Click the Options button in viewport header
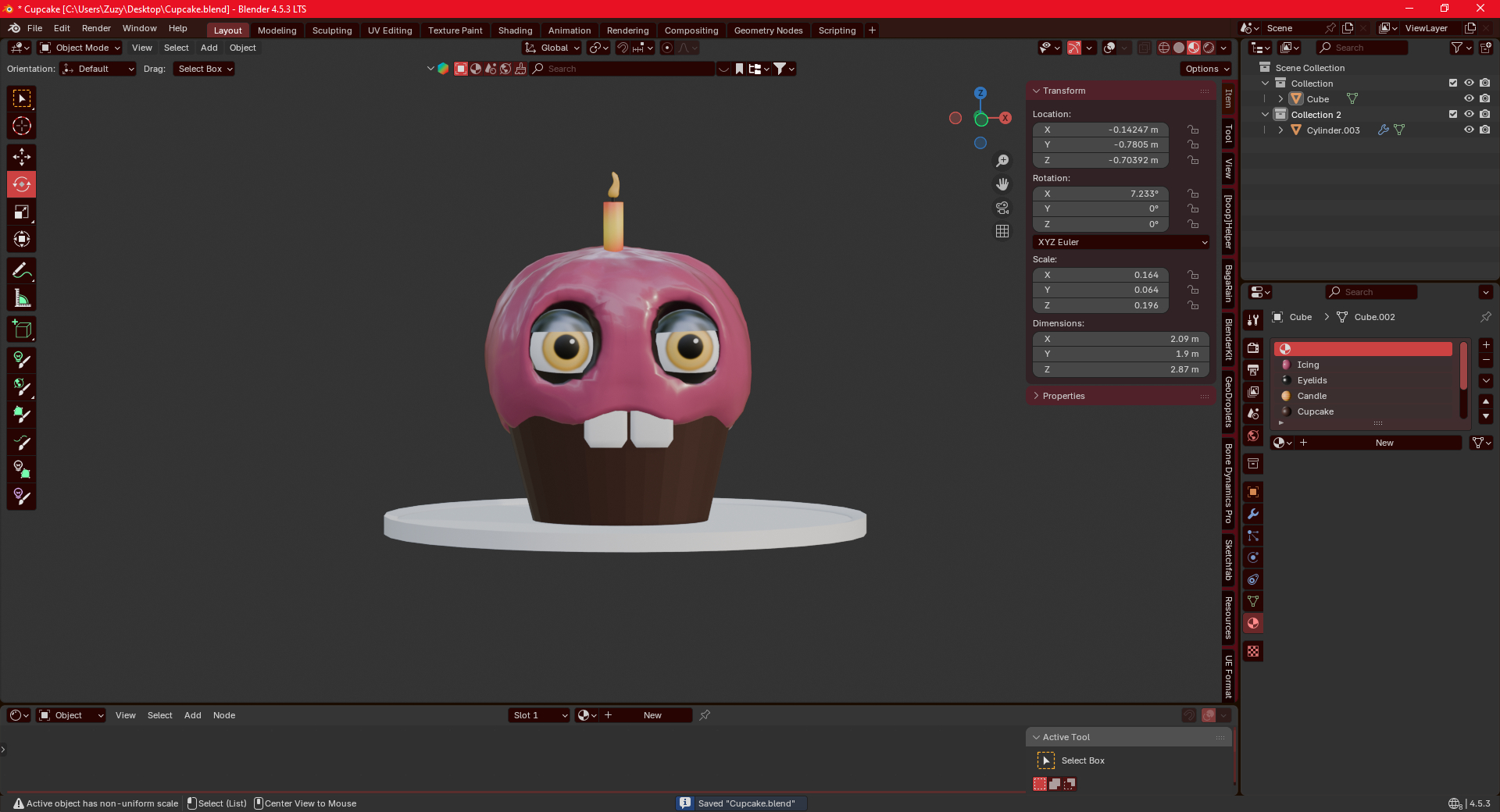The image size is (1500, 812). pyautogui.click(x=1206, y=69)
